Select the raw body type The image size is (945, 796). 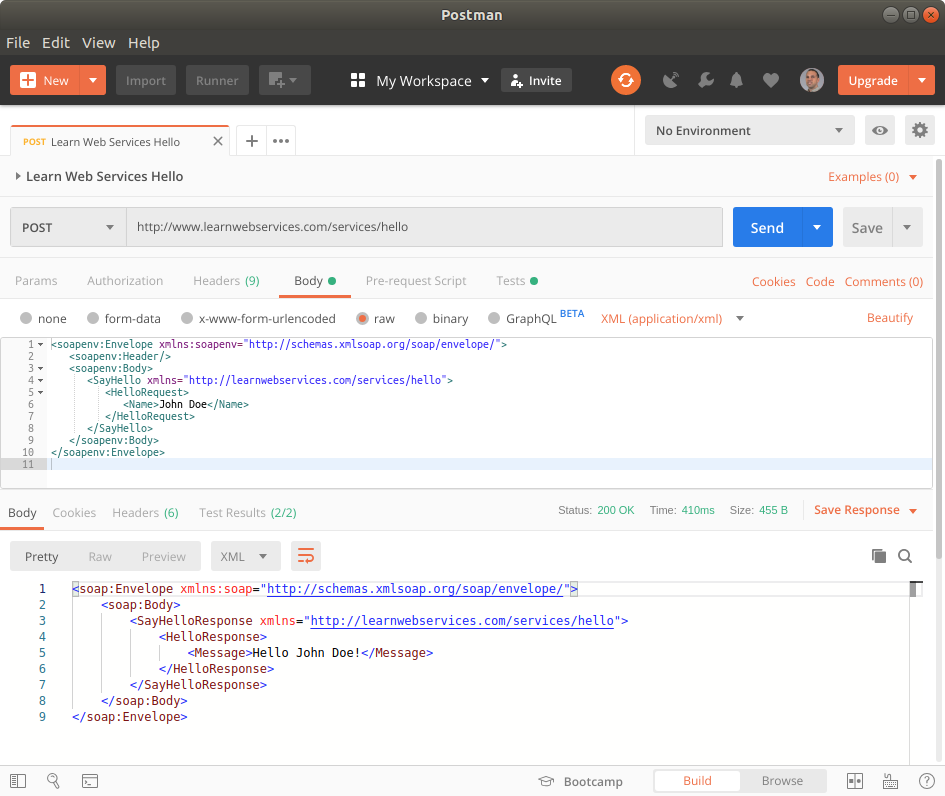pyautogui.click(x=362, y=318)
